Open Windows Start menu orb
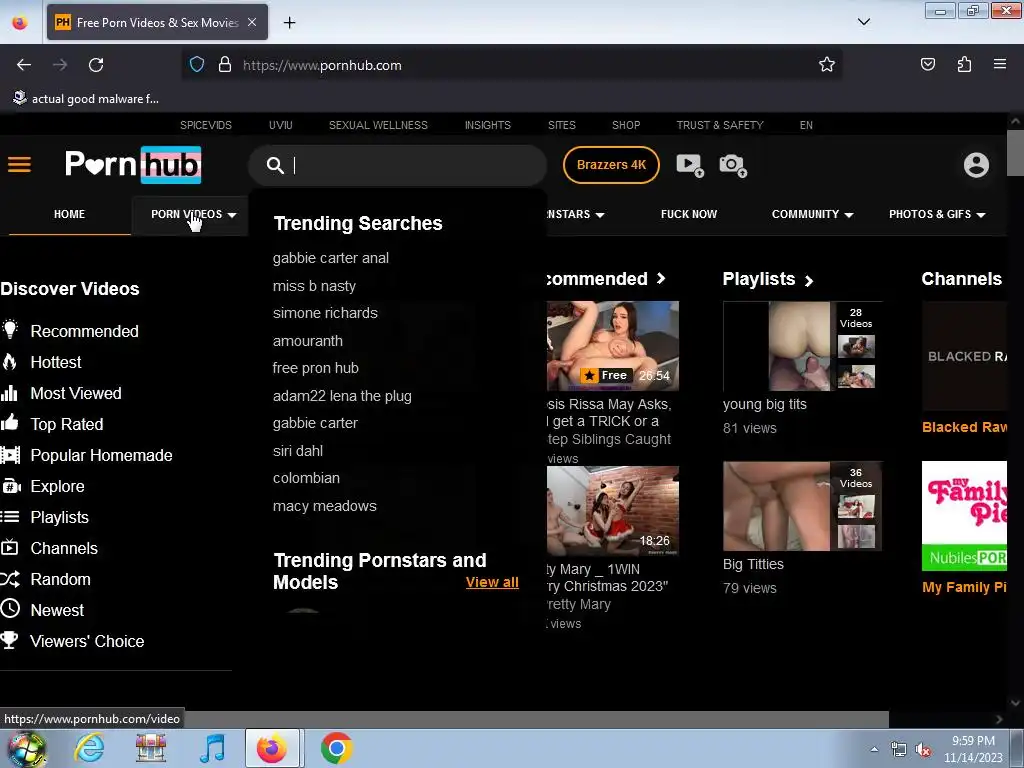The width and height of the screenshot is (1024, 768). point(26,748)
